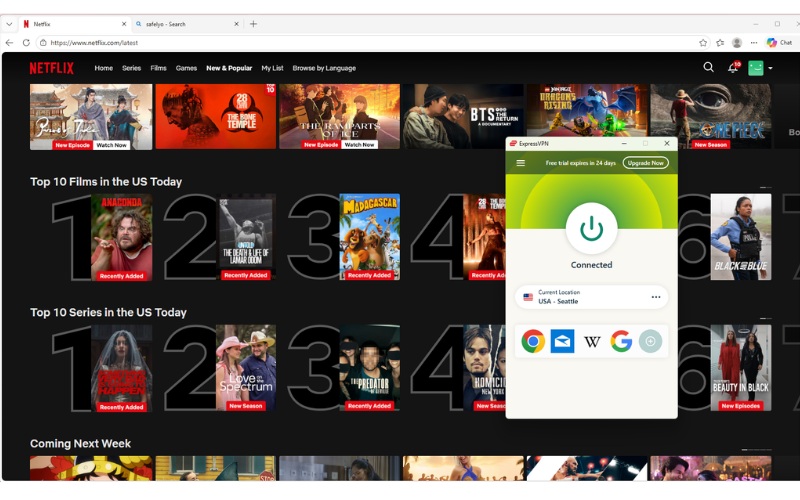Expand the profile dropdown arrow
800x500 pixels.
coord(770,68)
